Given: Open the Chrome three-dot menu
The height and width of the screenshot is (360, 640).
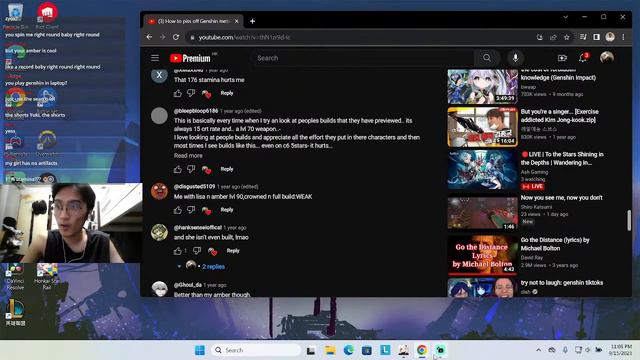Looking at the screenshot, I should [623, 37].
